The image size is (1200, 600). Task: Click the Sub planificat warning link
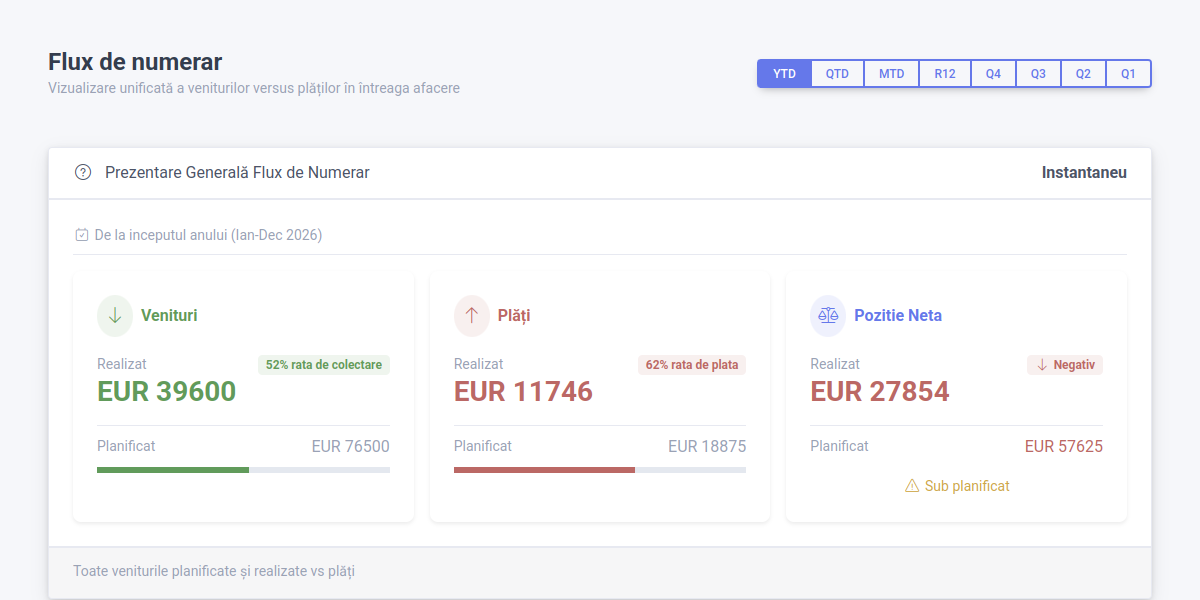(957, 485)
